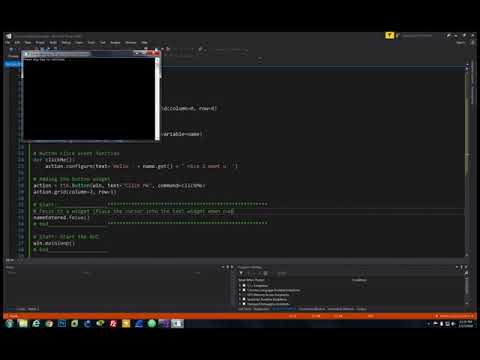This screenshot has height=360, width=480.
Task: Switch to the Output tab
Action: tap(362, 309)
